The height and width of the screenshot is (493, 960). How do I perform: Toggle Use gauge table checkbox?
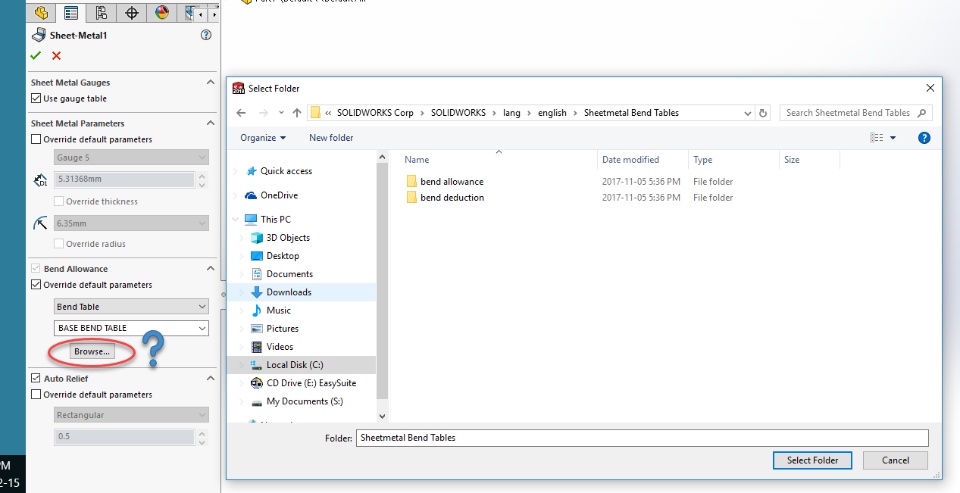tap(36, 99)
